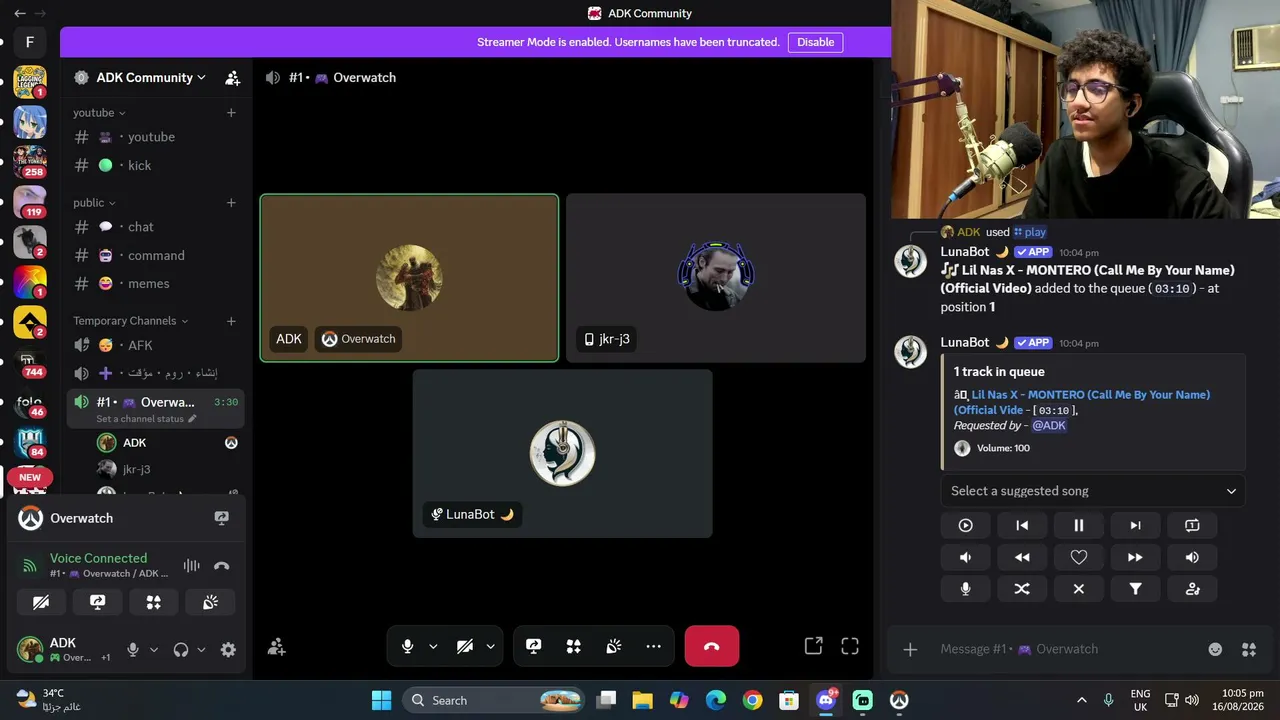Lower LunaBot volume with speaker-down button
Screen dimensions: 1280x720
coord(965,557)
